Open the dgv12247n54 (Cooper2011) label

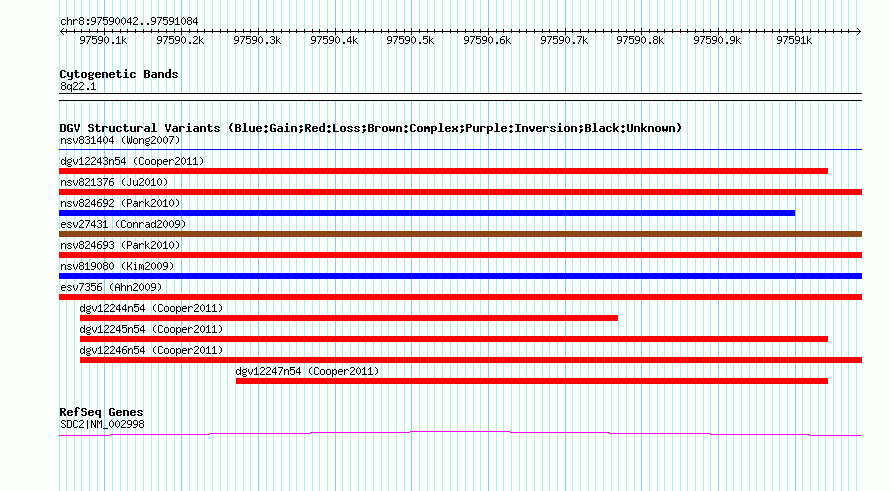pyautogui.click(x=307, y=371)
